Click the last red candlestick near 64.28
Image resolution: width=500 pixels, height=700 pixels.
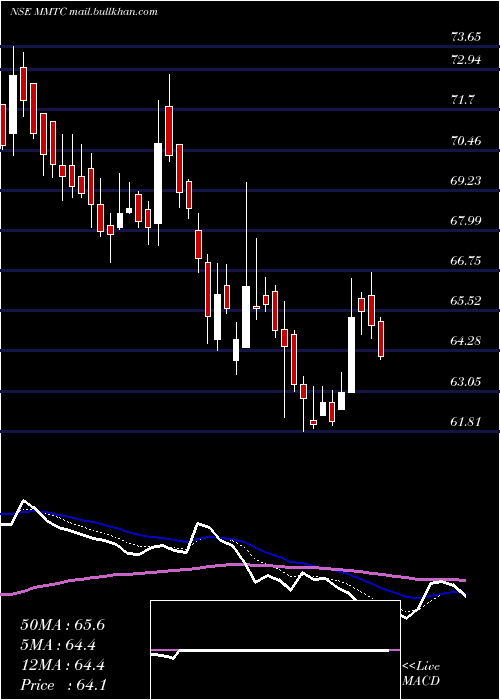coord(381,339)
